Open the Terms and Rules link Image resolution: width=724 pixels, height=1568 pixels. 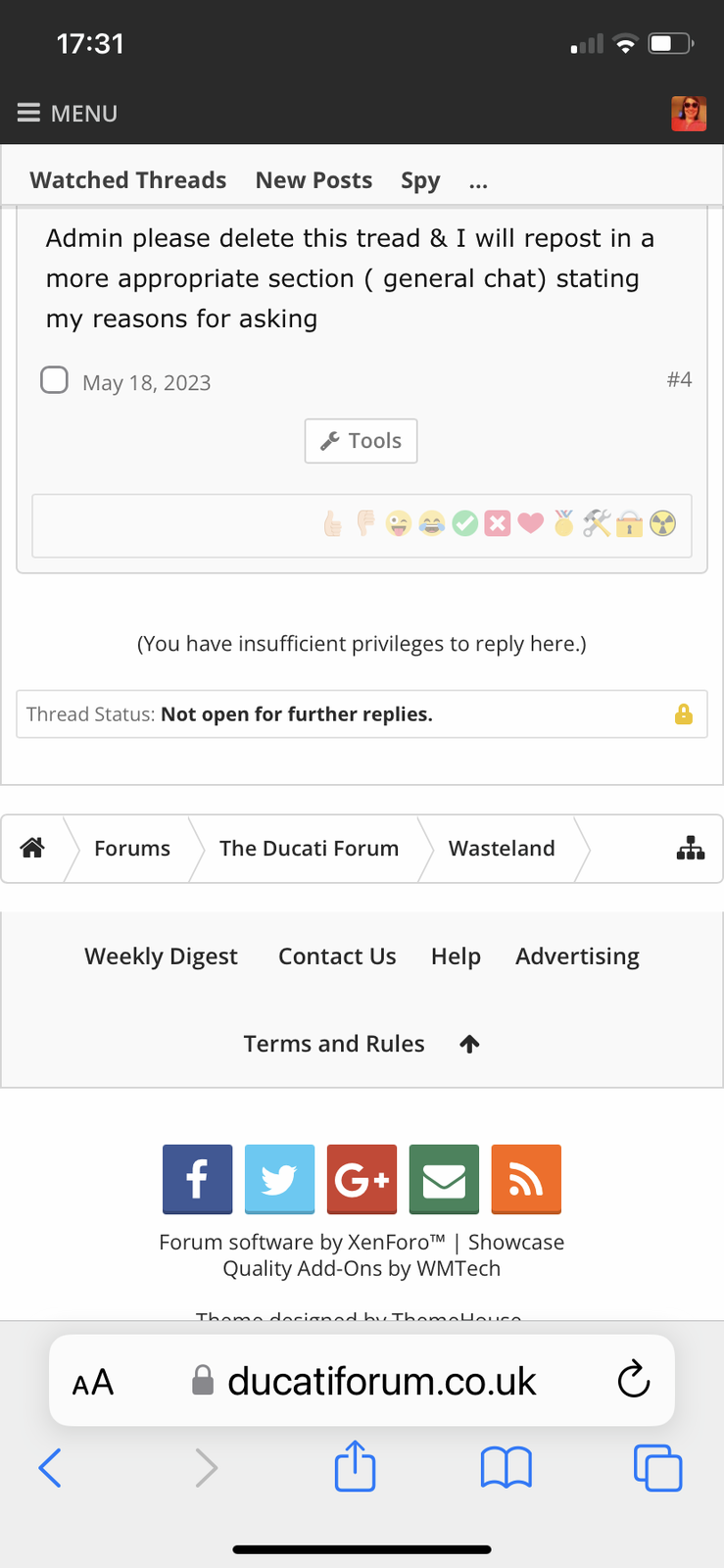[334, 1044]
